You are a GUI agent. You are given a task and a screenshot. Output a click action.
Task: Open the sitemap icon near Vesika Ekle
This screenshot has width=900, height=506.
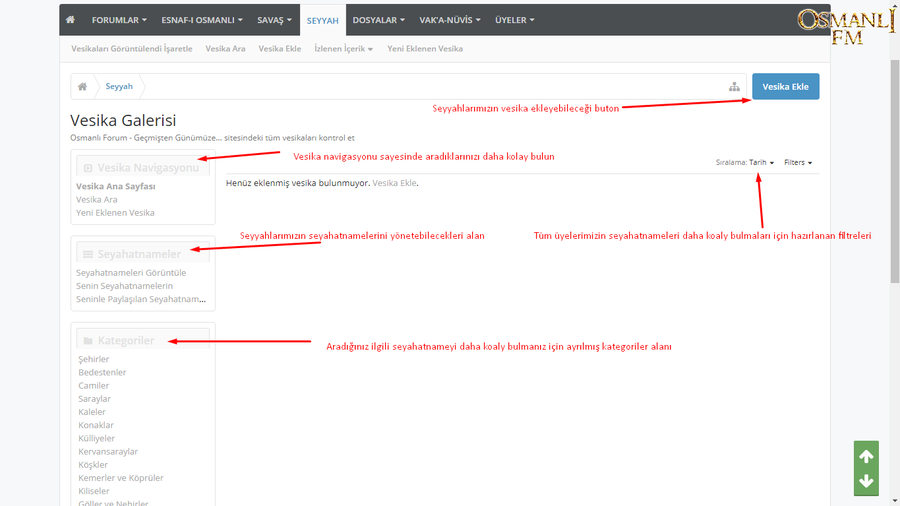point(734,87)
